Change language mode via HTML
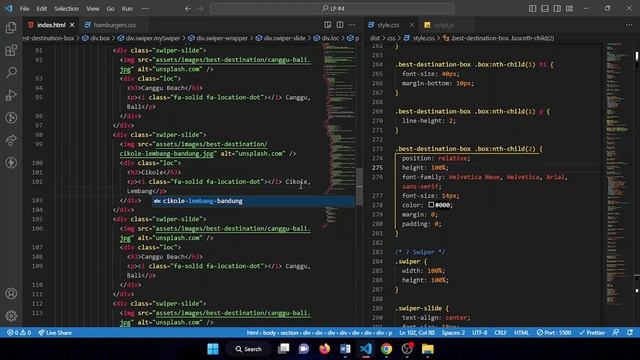 (521, 333)
